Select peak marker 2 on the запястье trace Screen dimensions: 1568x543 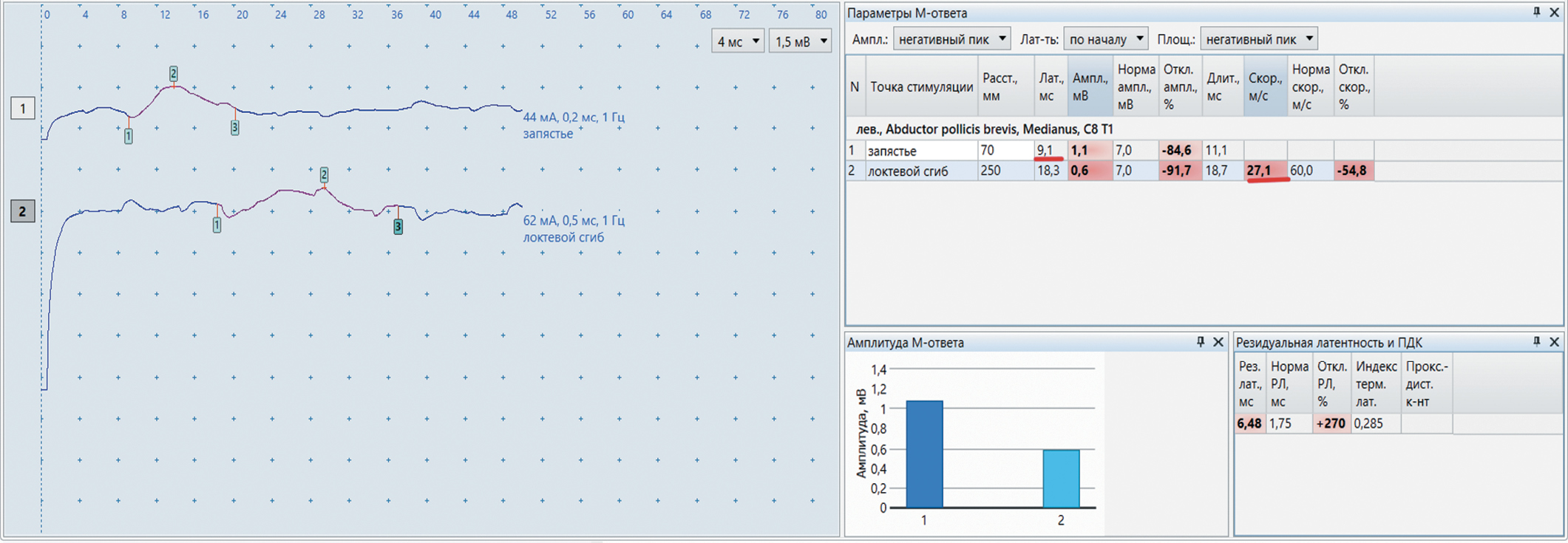point(173,73)
